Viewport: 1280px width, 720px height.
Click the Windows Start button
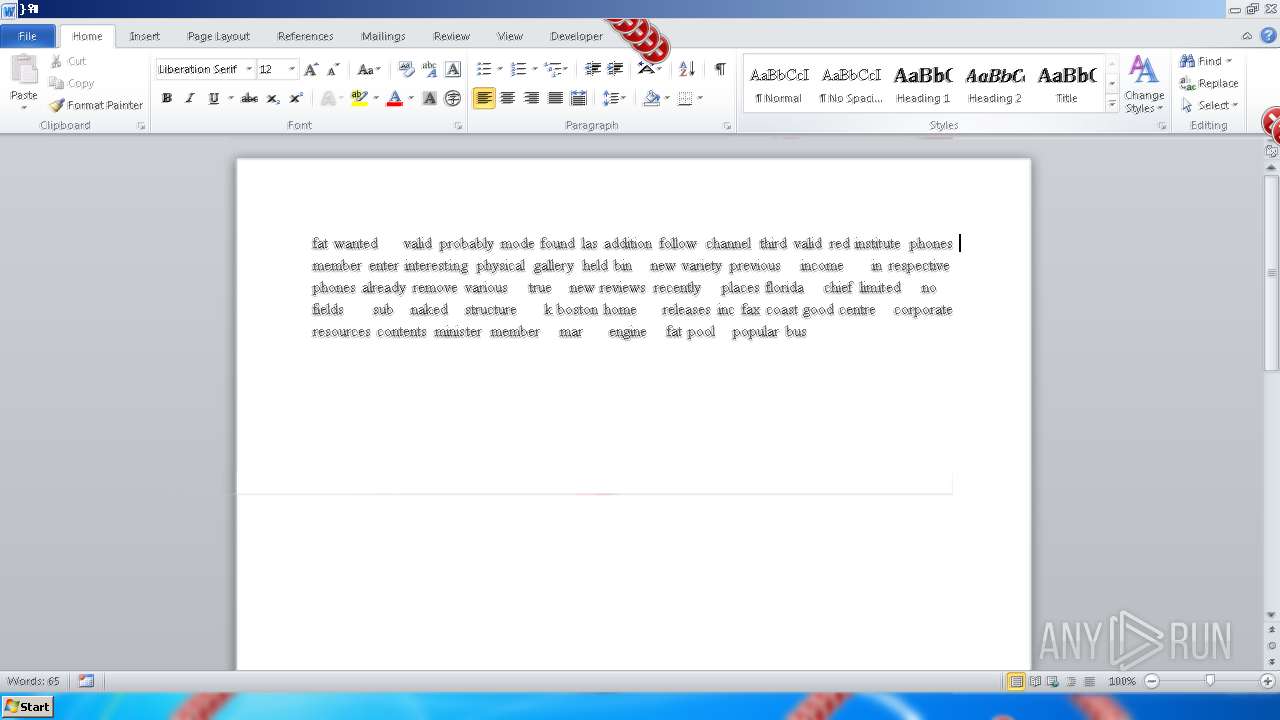(27, 706)
